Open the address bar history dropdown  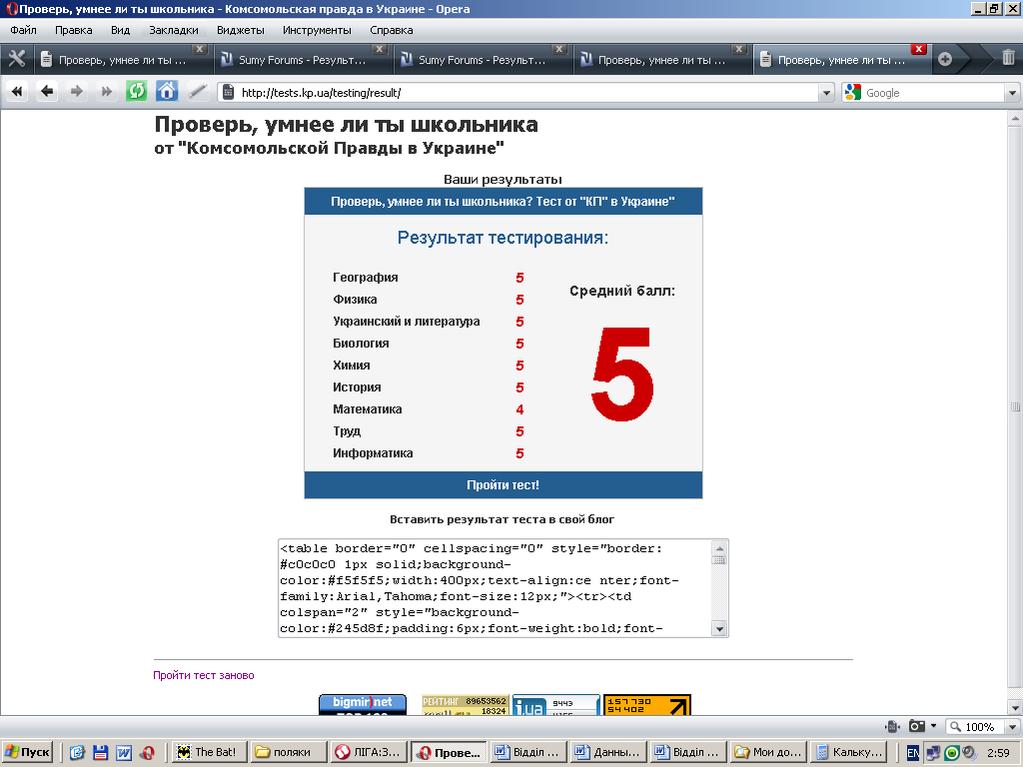pyautogui.click(x=826, y=93)
